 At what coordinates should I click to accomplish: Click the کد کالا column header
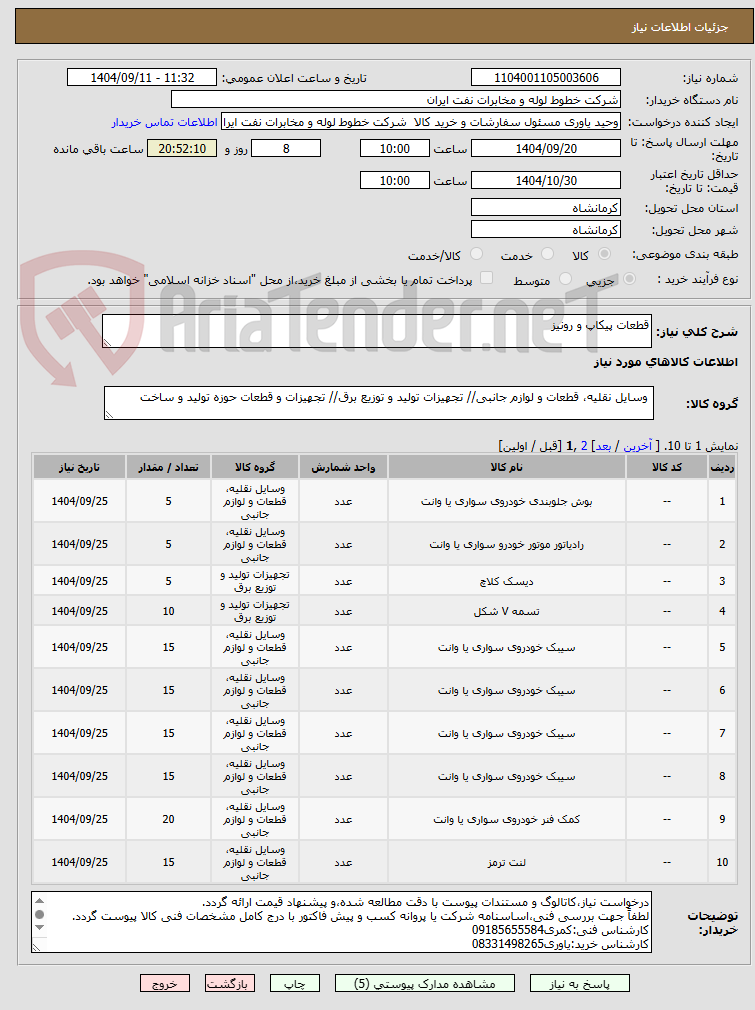coord(667,467)
